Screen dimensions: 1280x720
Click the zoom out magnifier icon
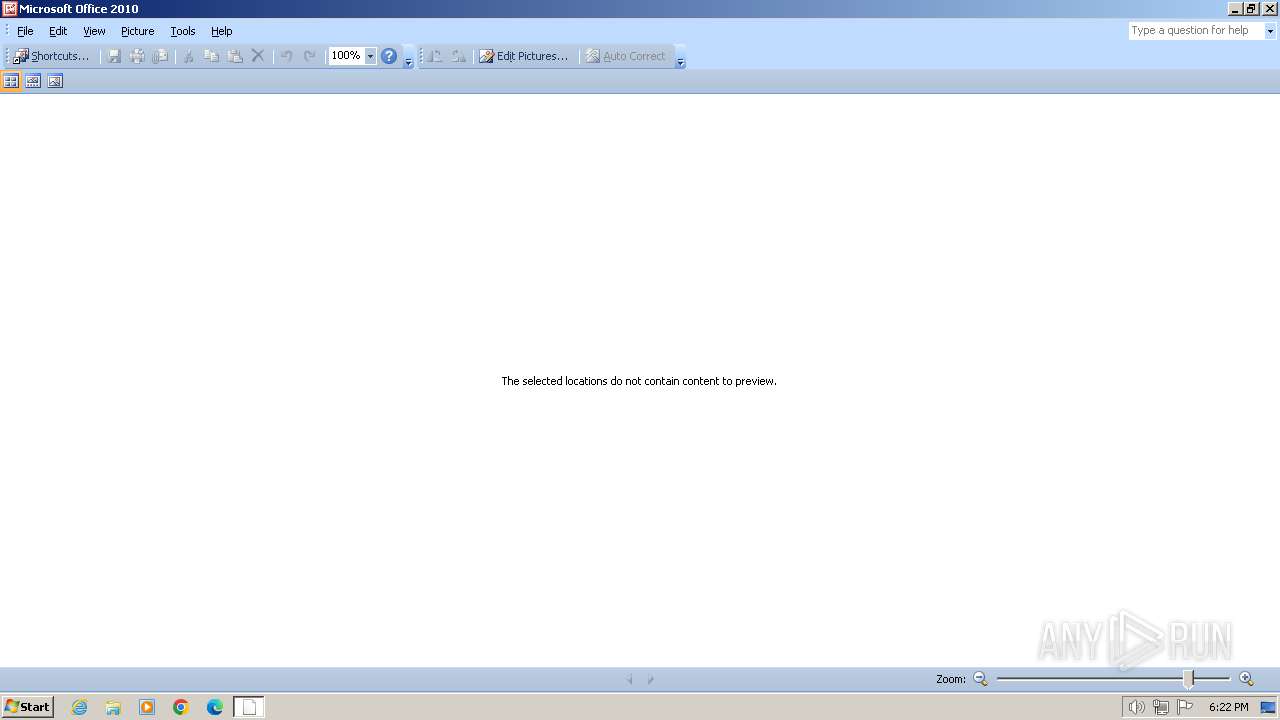pyautogui.click(x=980, y=679)
